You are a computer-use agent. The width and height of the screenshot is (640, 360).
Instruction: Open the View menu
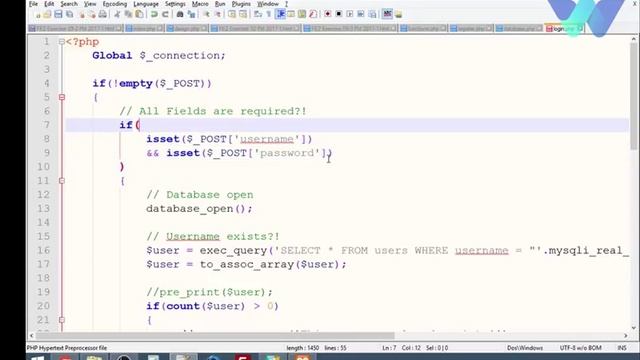coord(90,4)
